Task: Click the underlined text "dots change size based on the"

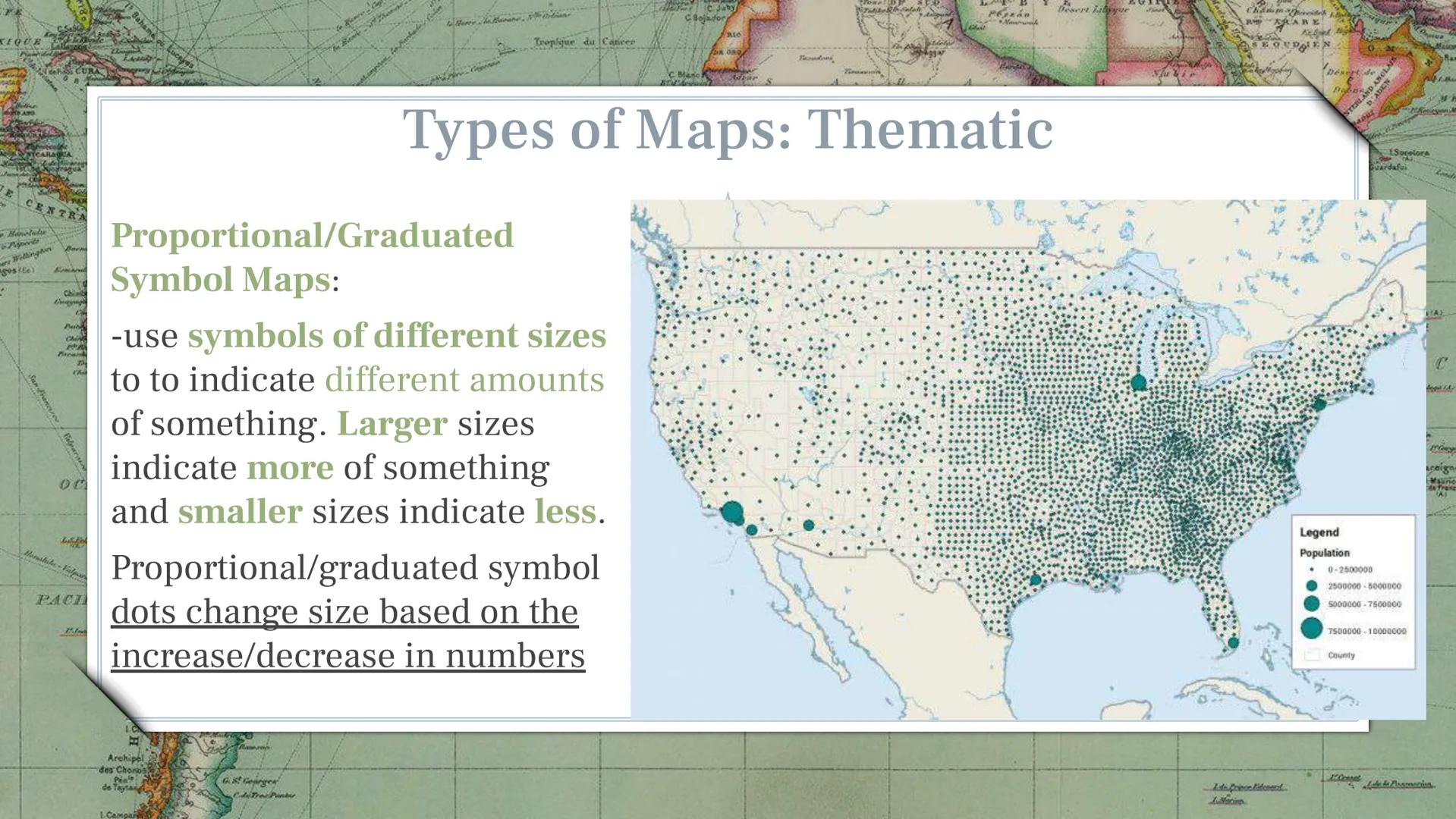Action: (x=344, y=612)
